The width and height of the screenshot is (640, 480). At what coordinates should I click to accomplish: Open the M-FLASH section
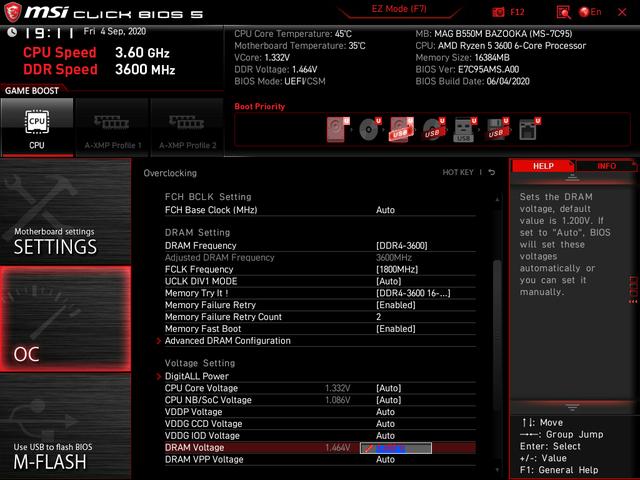[65, 427]
